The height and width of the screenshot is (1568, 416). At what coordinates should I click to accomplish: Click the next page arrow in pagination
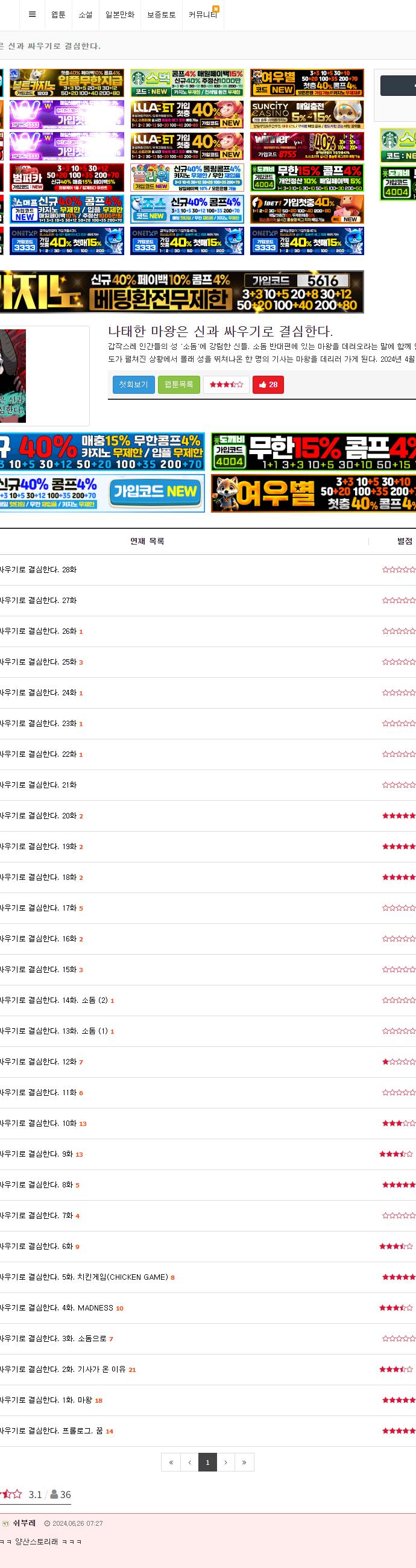click(225, 1462)
